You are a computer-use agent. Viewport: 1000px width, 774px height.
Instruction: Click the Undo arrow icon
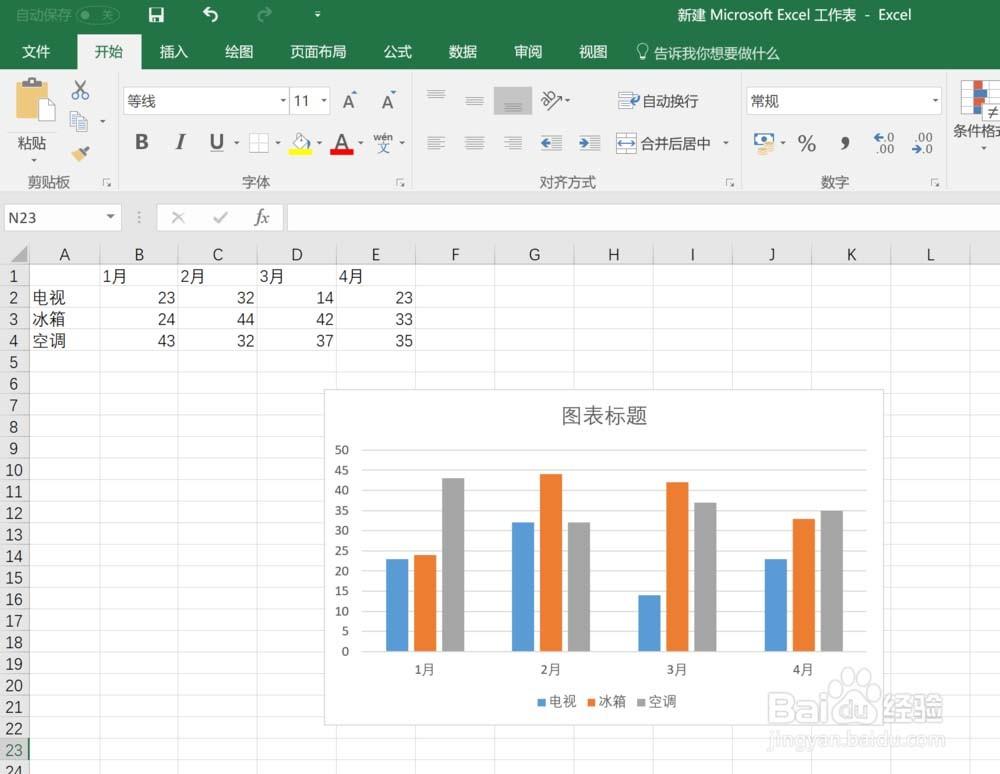(209, 15)
